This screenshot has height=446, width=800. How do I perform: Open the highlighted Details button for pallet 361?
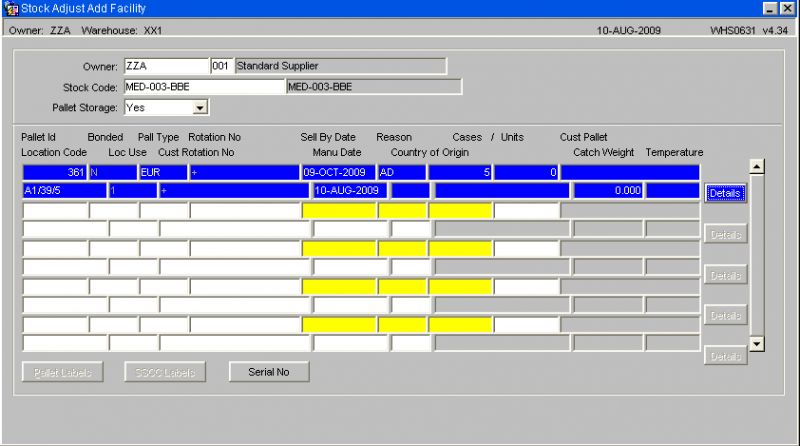[x=725, y=193]
